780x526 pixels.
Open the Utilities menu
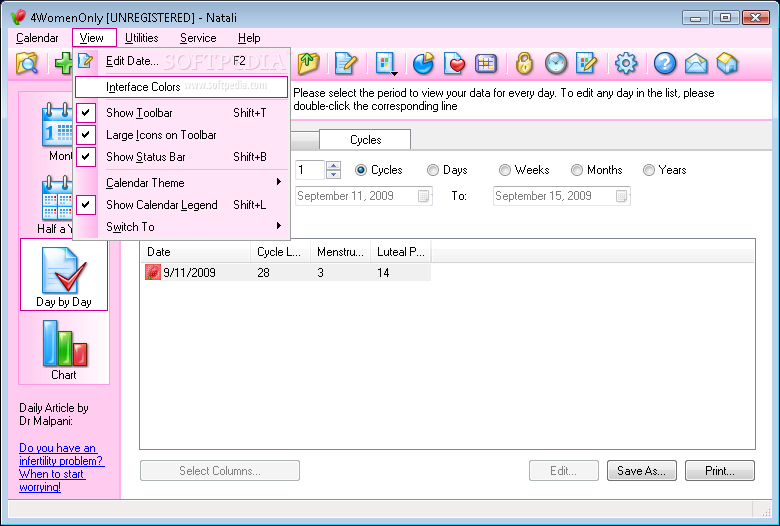[x=142, y=38]
